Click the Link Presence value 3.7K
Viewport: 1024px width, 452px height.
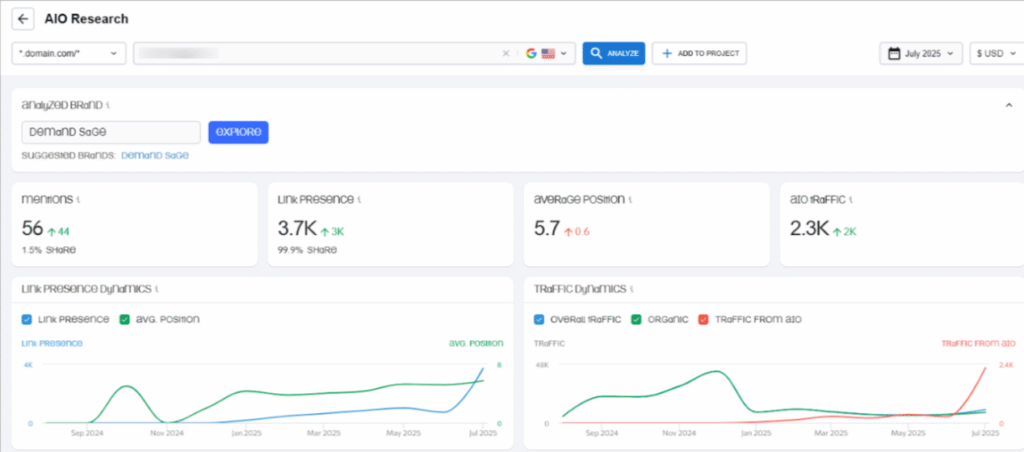[297, 228]
